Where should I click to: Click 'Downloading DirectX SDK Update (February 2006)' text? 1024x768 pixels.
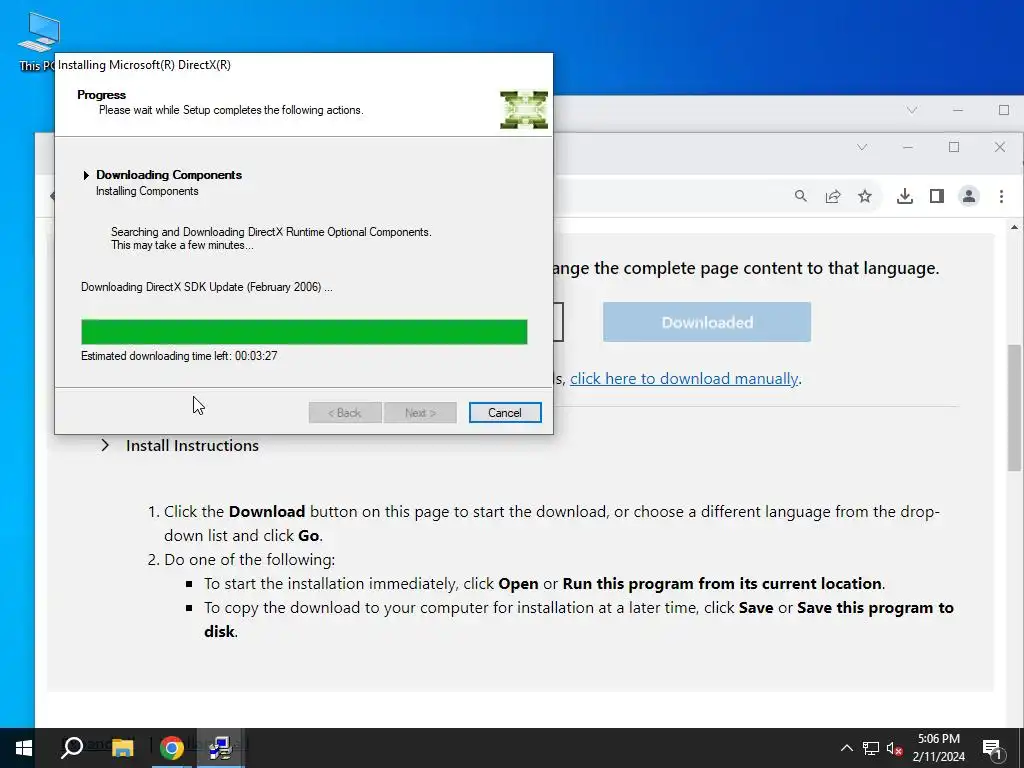coord(206,287)
